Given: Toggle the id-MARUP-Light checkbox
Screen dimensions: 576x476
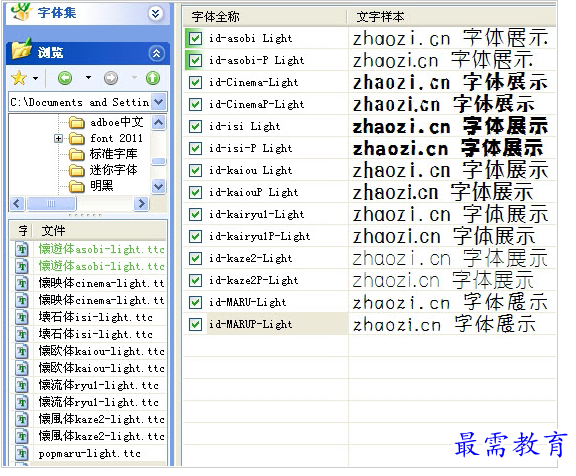Looking at the screenshot, I should pos(195,324).
